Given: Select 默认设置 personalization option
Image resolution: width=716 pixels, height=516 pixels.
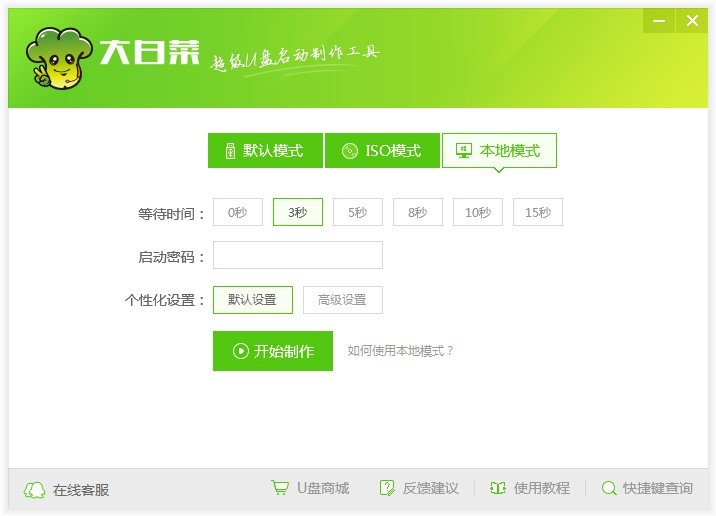Looking at the screenshot, I should 252,300.
